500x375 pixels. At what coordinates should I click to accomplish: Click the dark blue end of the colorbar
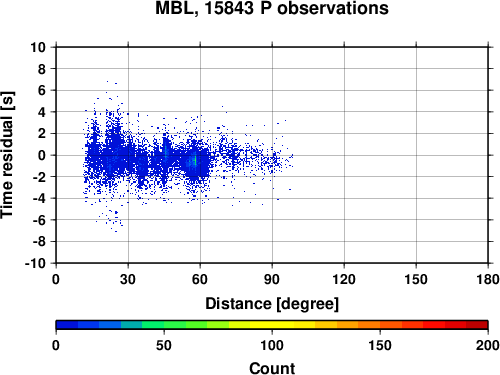[67, 325]
